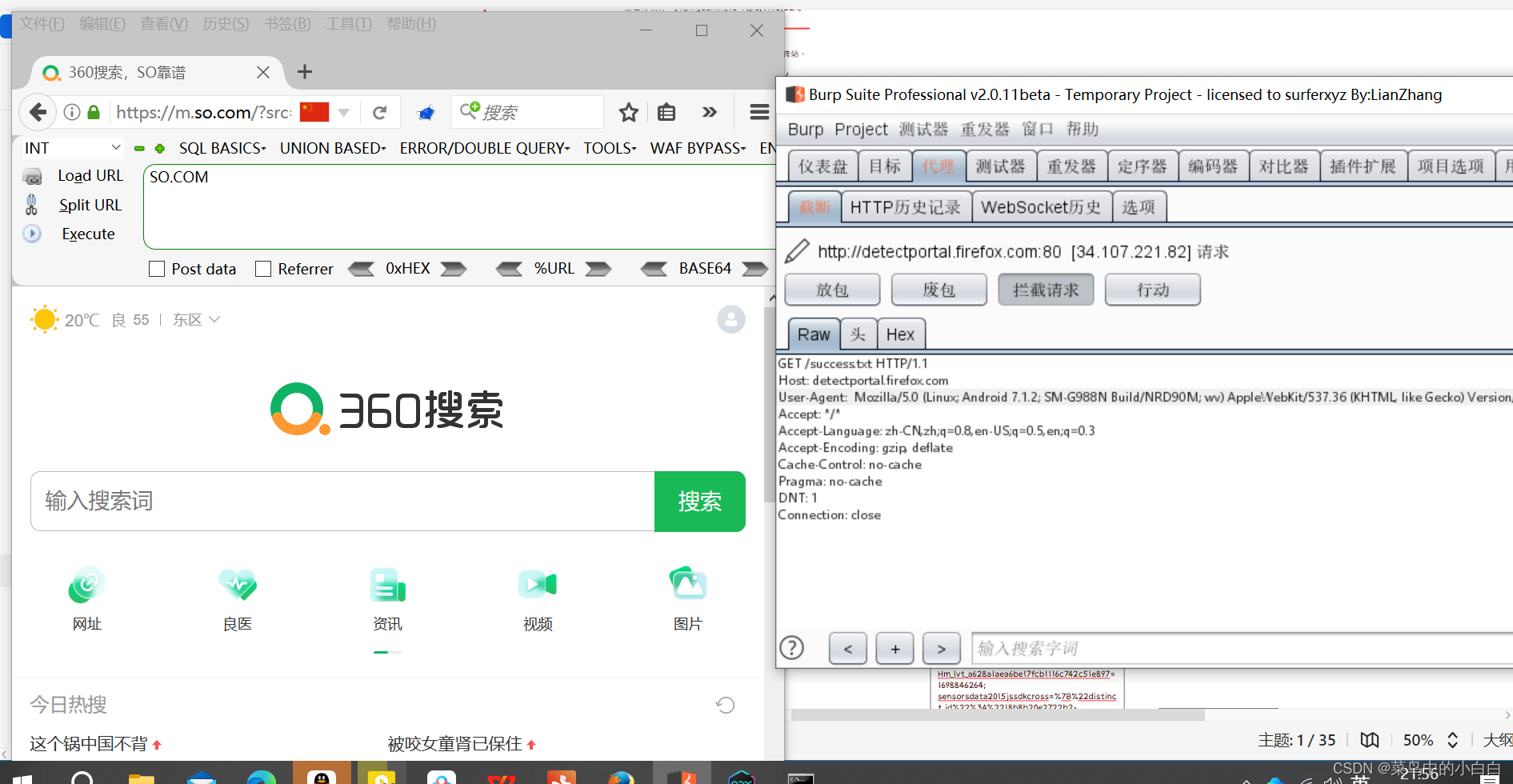The height and width of the screenshot is (784, 1513).
Task: Toggle the 拦截请求 intercept button in Burp
Action: click(1045, 290)
